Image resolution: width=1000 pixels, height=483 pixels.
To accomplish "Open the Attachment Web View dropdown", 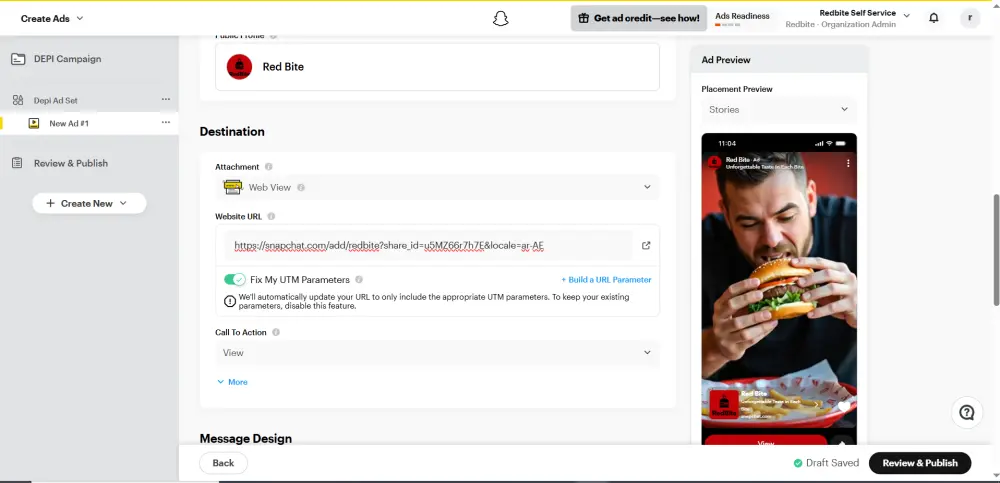I will pyautogui.click(x=438, y=188).
